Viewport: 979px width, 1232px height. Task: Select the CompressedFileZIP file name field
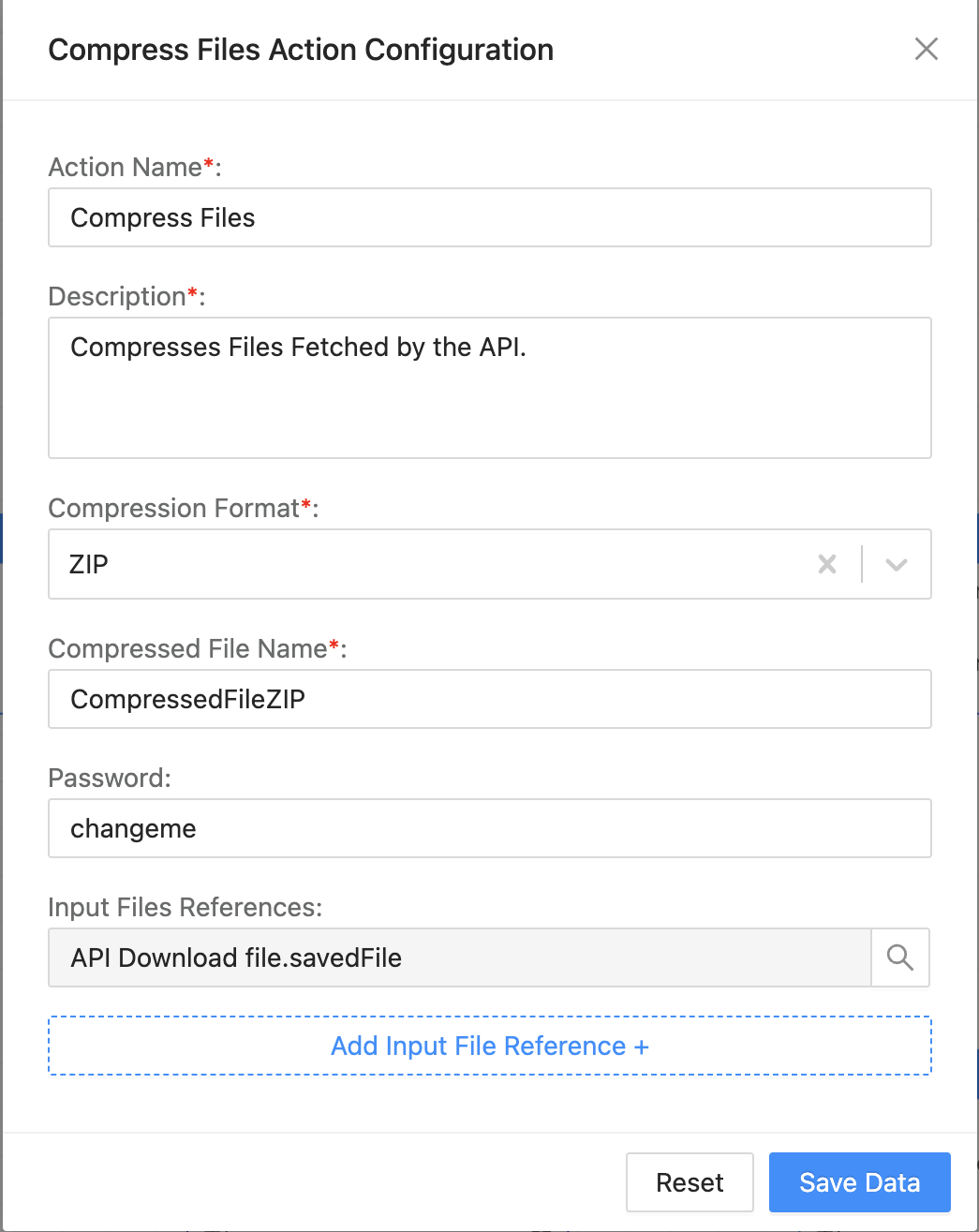click(489, 699)
